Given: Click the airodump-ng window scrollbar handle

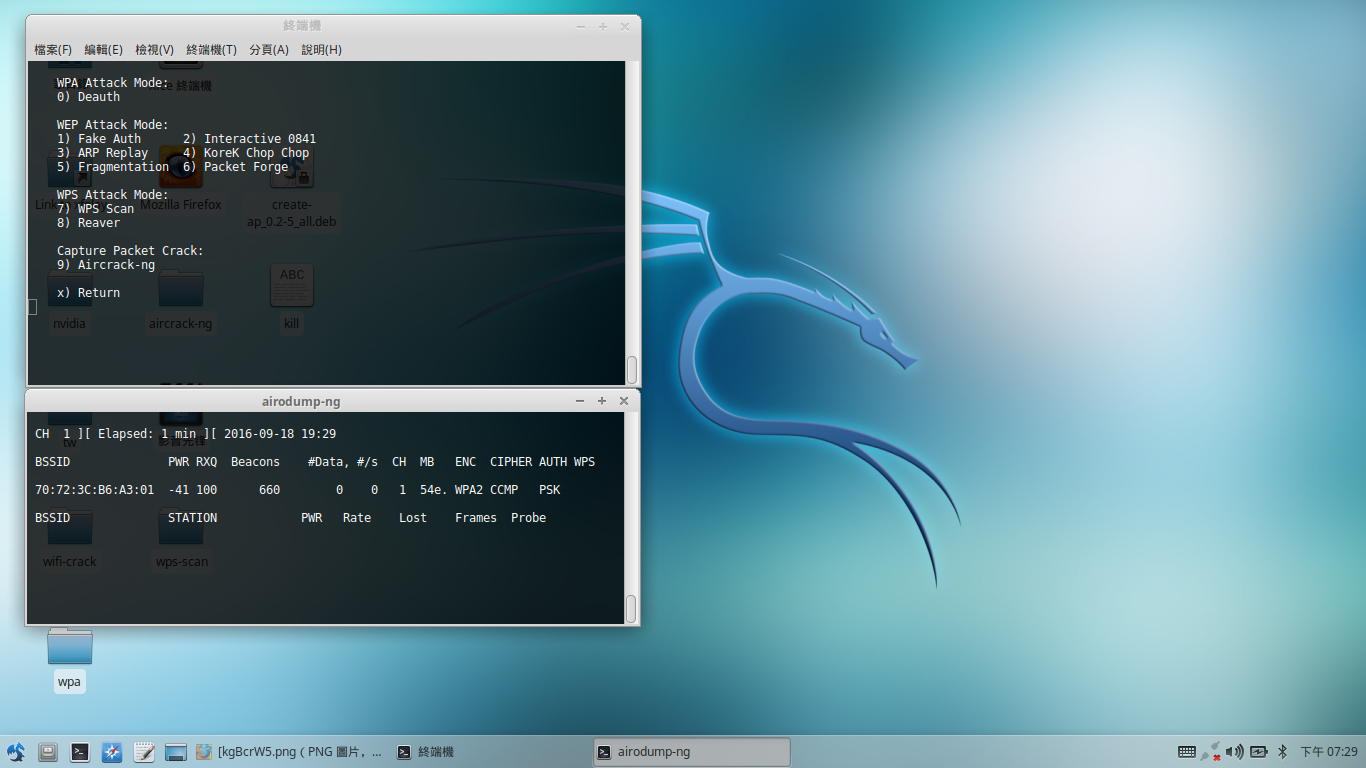Looking at the screenshot, I should point(631,608).
